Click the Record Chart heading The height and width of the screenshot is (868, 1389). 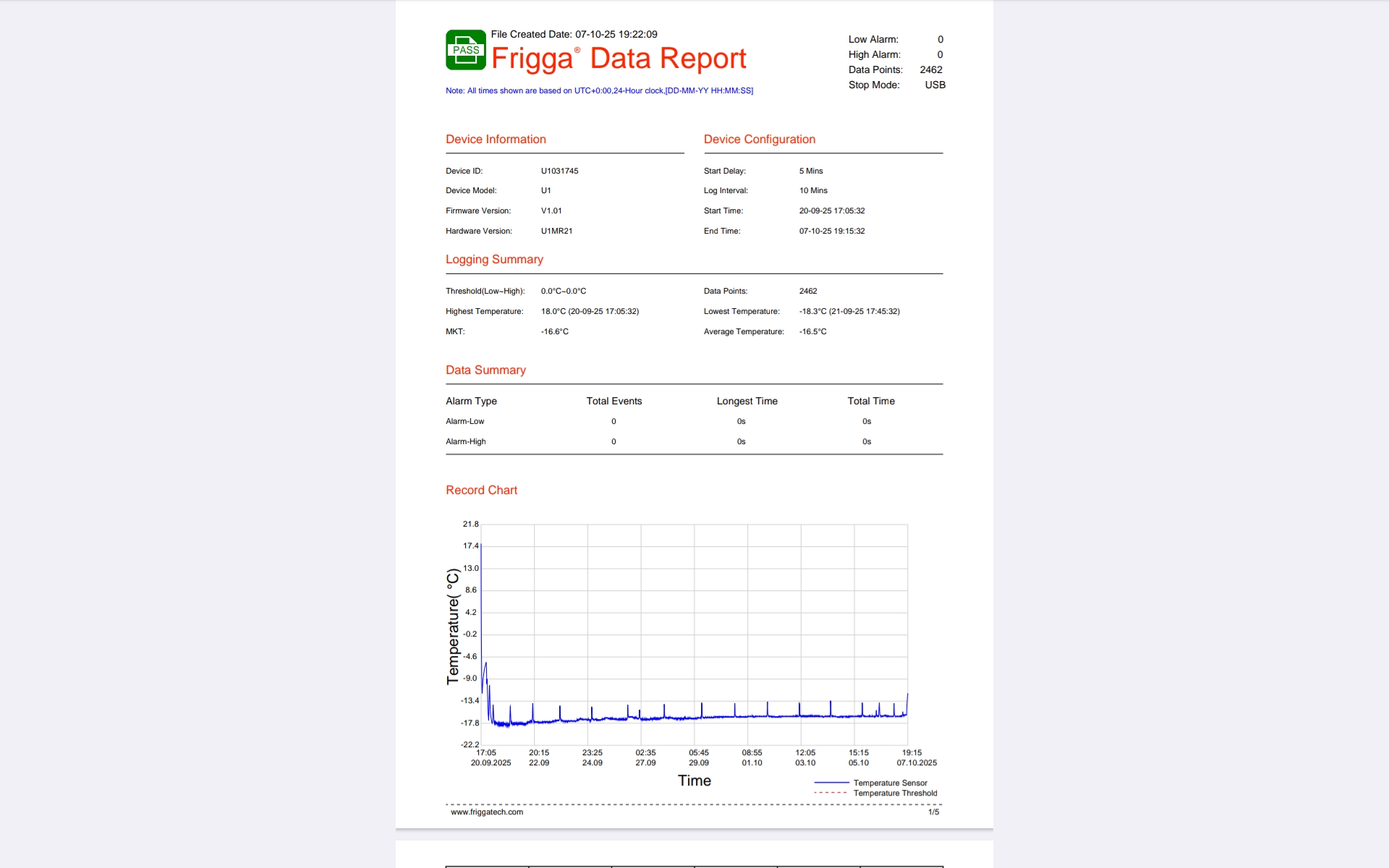(481, 490)
